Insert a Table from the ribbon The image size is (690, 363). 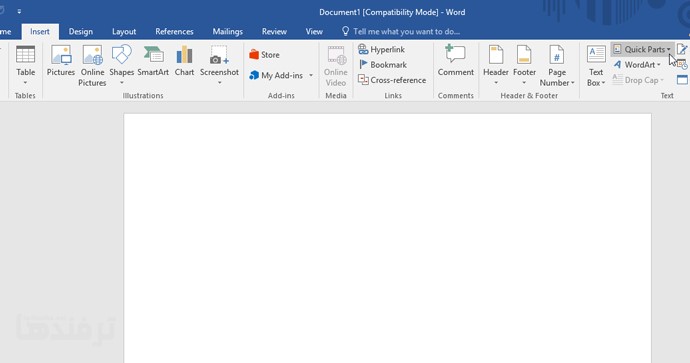pyautogui.click(x=25, y=65)
